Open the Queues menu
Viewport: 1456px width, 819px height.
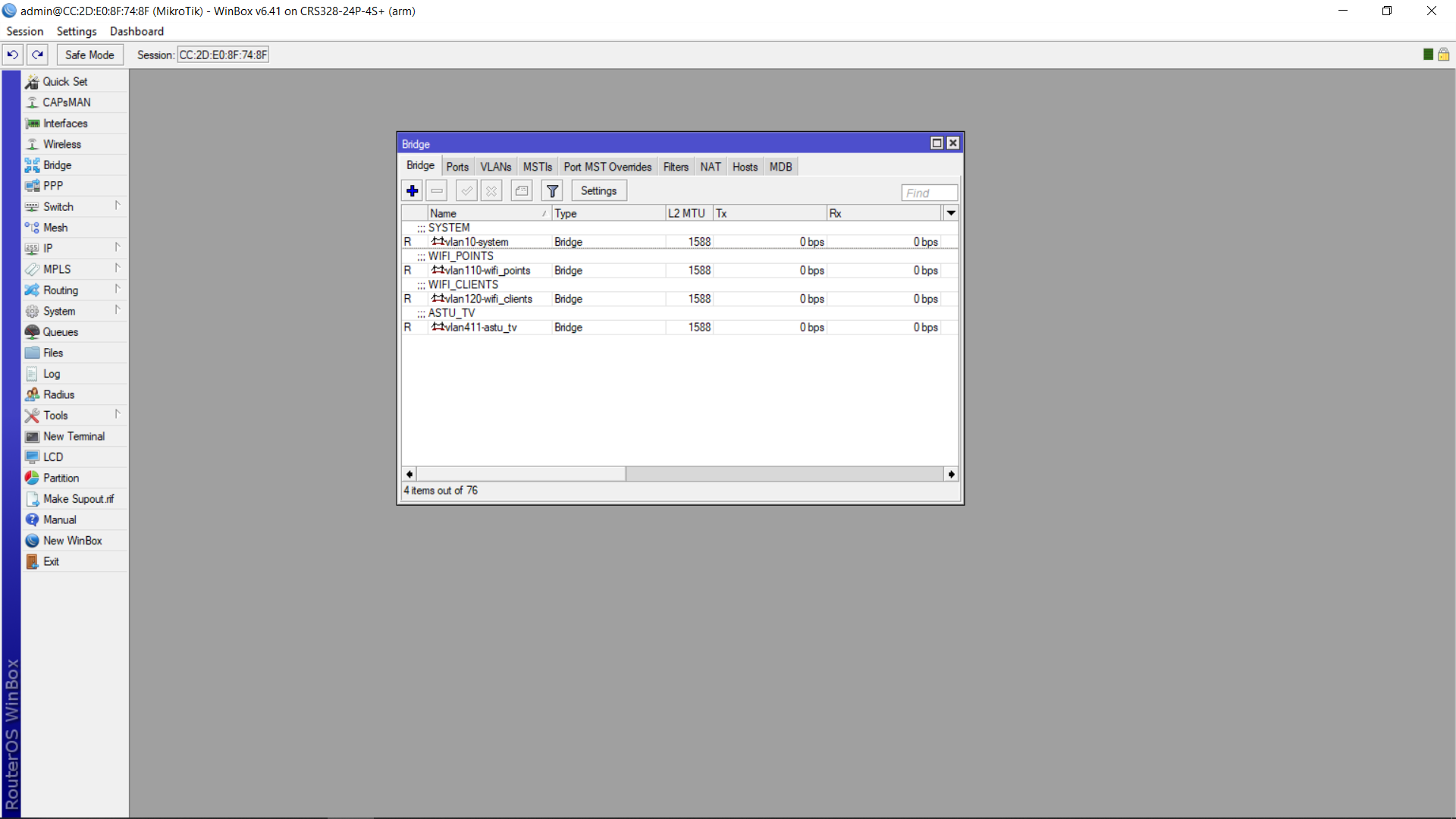74,331
